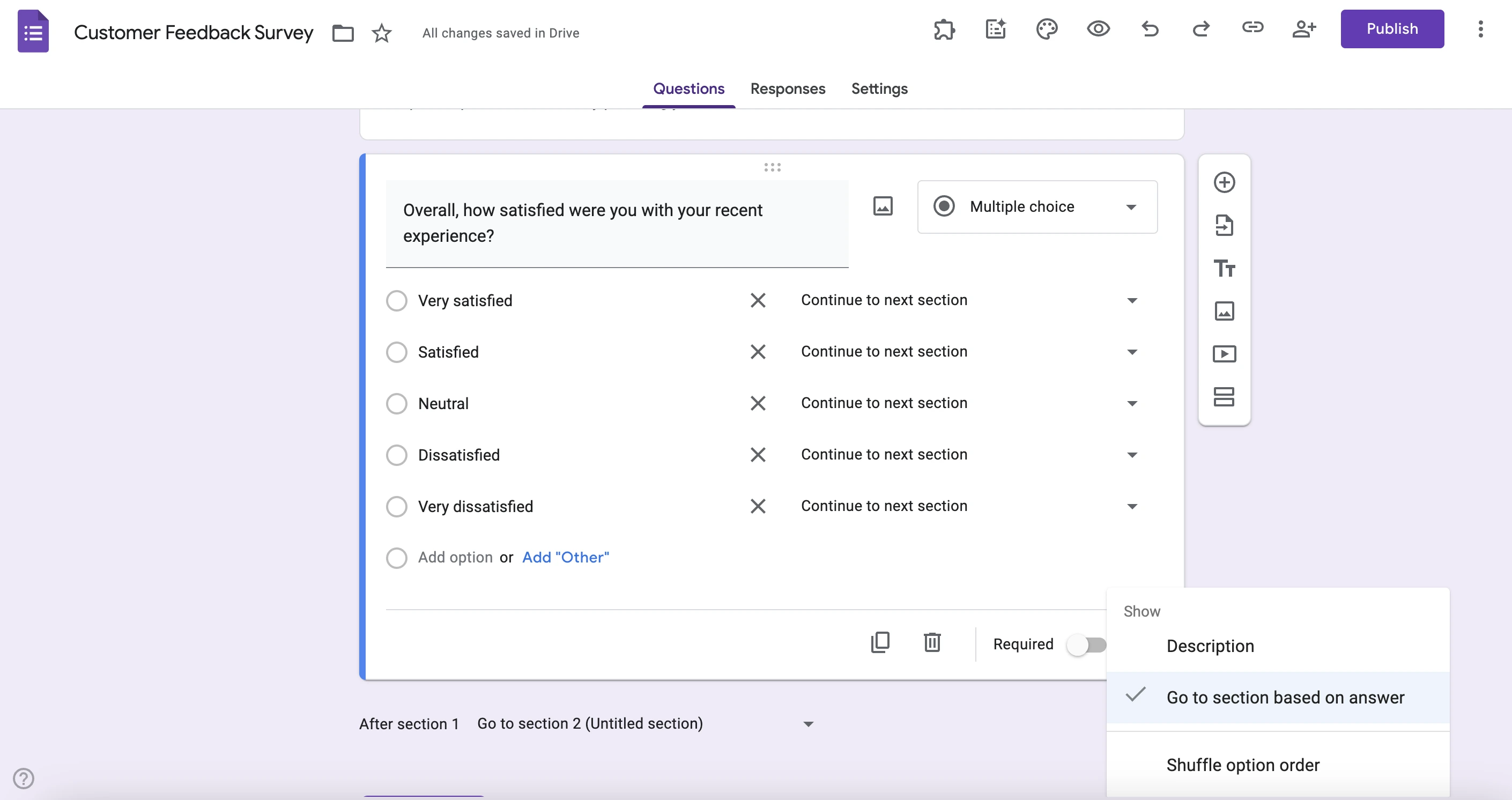Duplicate the satisfaction question
The height and width of the screenshot is (800, 1512).
[880, 642]
